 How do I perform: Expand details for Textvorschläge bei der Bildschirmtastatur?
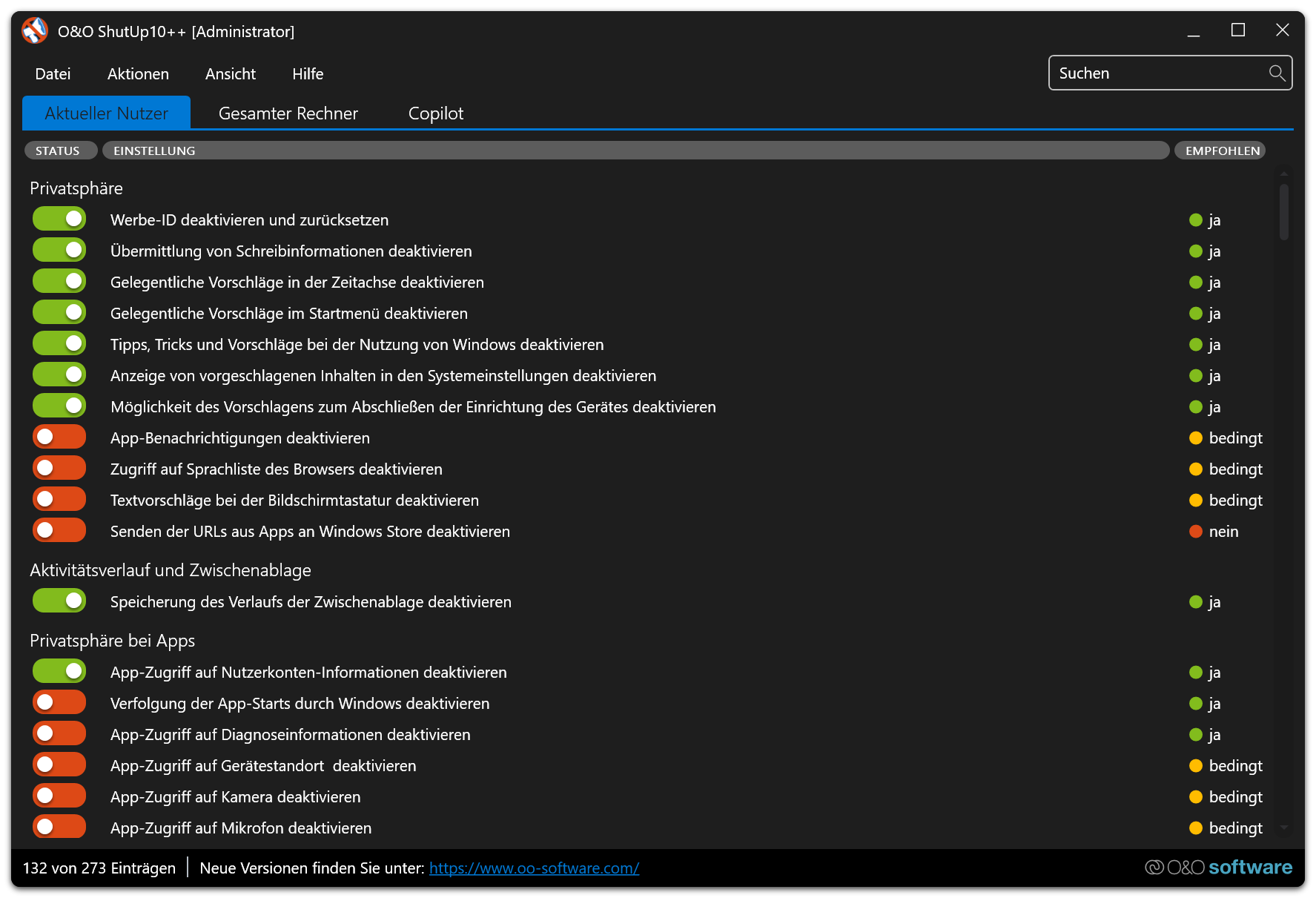click(294, 501)
